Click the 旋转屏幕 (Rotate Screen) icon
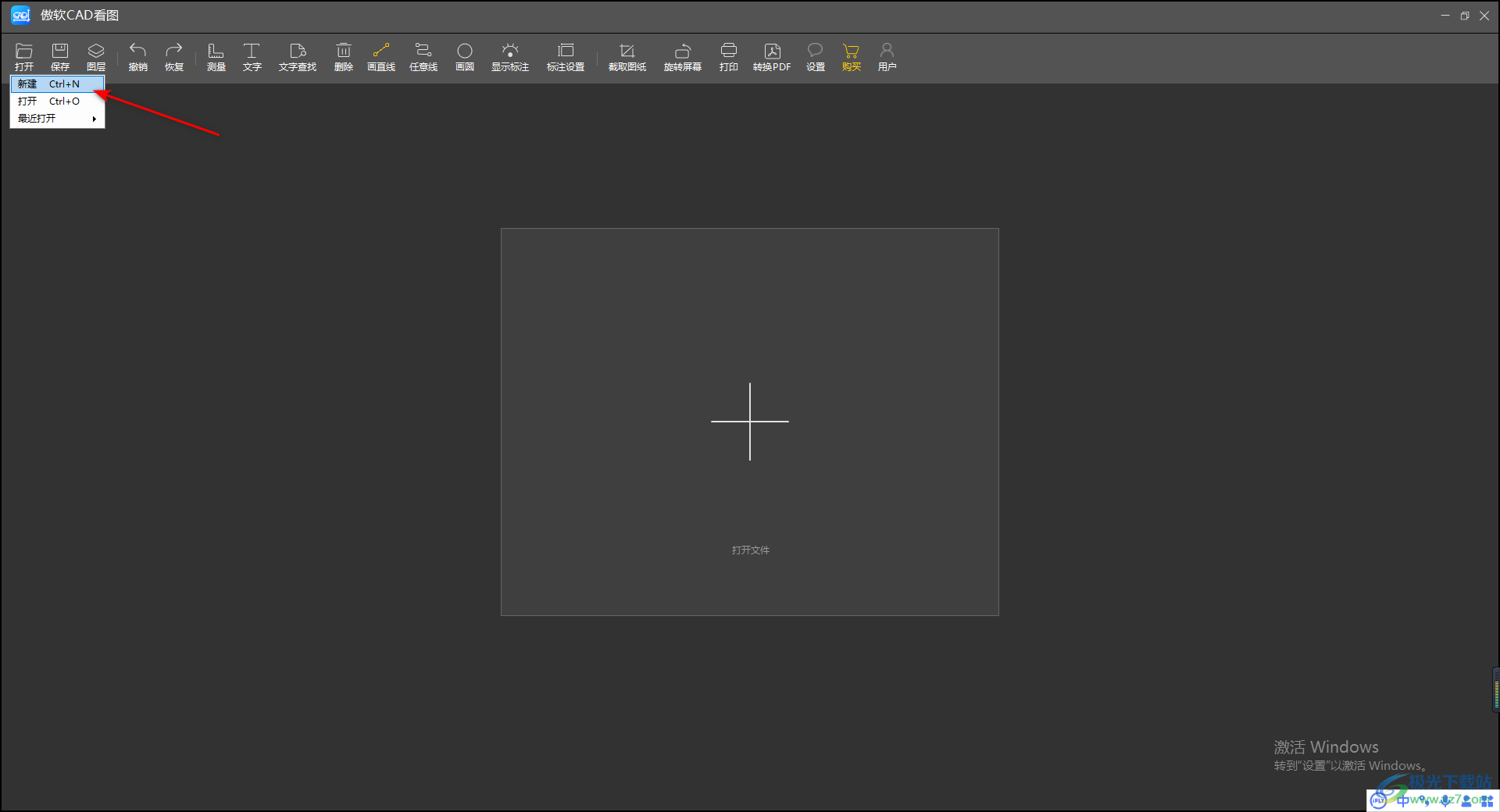The height and width of the screenshot is (812, 1500). 682,57
